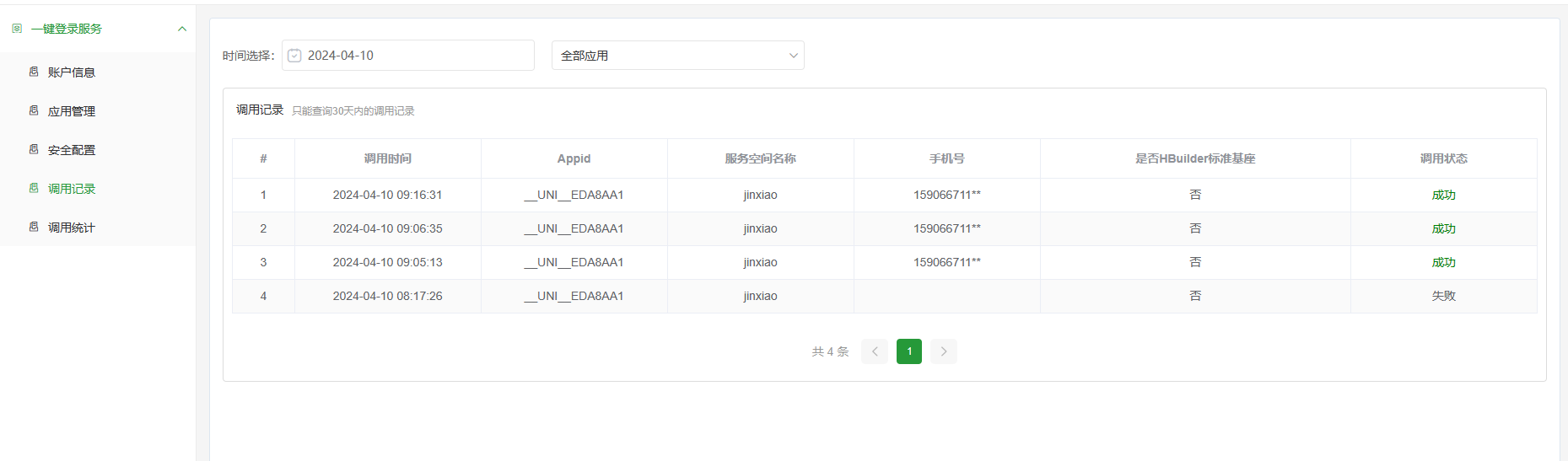Image resolution: width=1568 pixels, height=461 pixels.
Task: Click the 安全配置 sidebar icon
Action: point(34,149)
